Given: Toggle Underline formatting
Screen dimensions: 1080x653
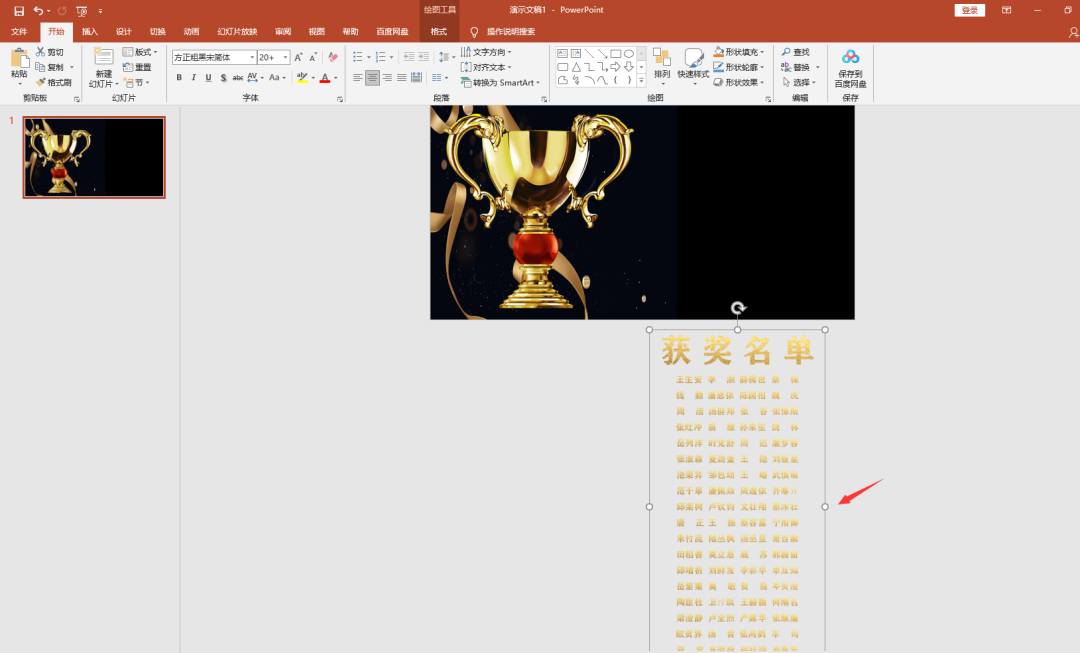Looking at the screenshot, I should tap(208, 78).
